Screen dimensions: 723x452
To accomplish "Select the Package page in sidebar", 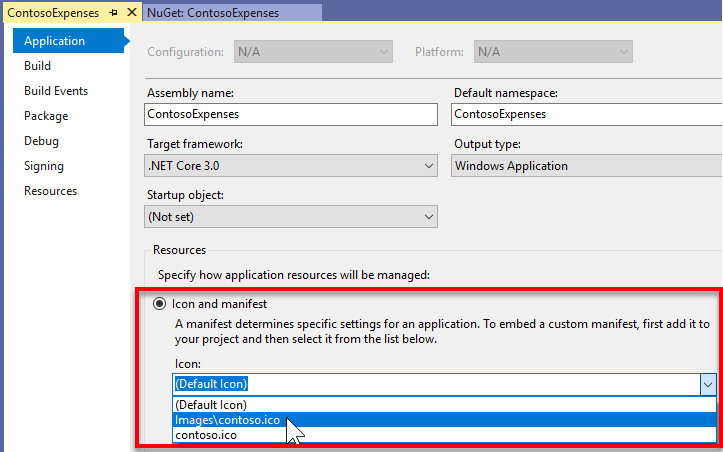I will pos(46,116).
